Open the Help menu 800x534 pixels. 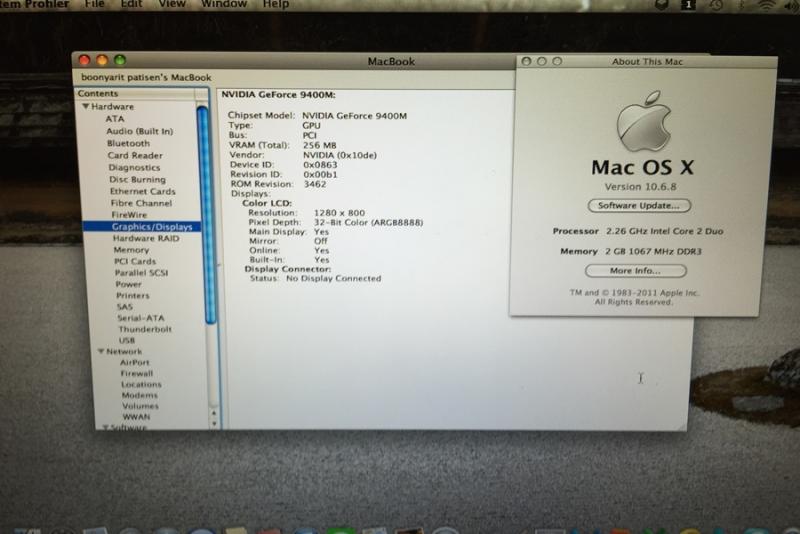[x=276, y=4]
